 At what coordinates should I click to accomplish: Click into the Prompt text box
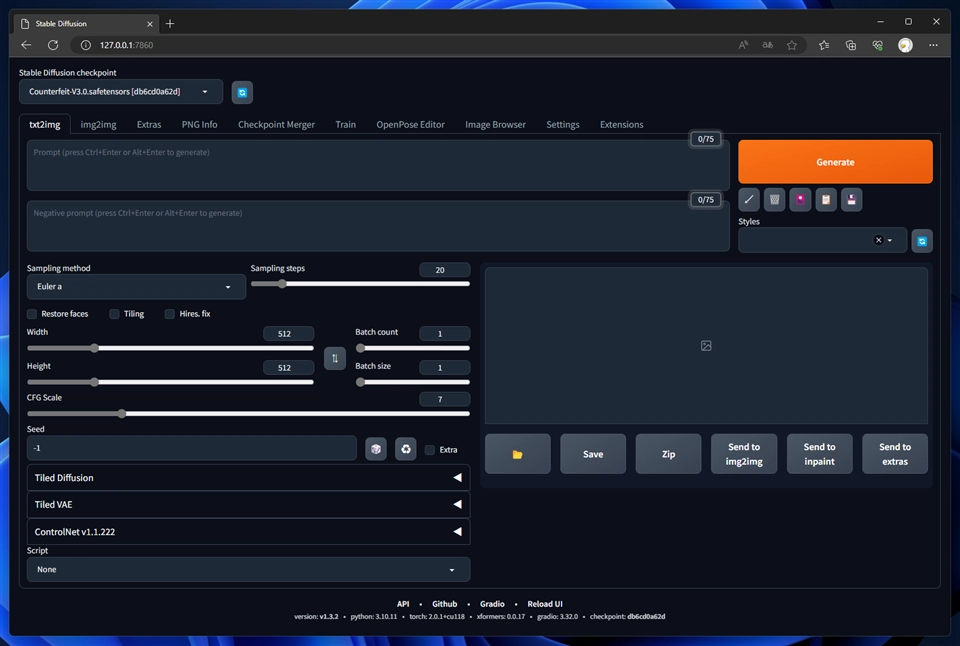pos(378,165)
